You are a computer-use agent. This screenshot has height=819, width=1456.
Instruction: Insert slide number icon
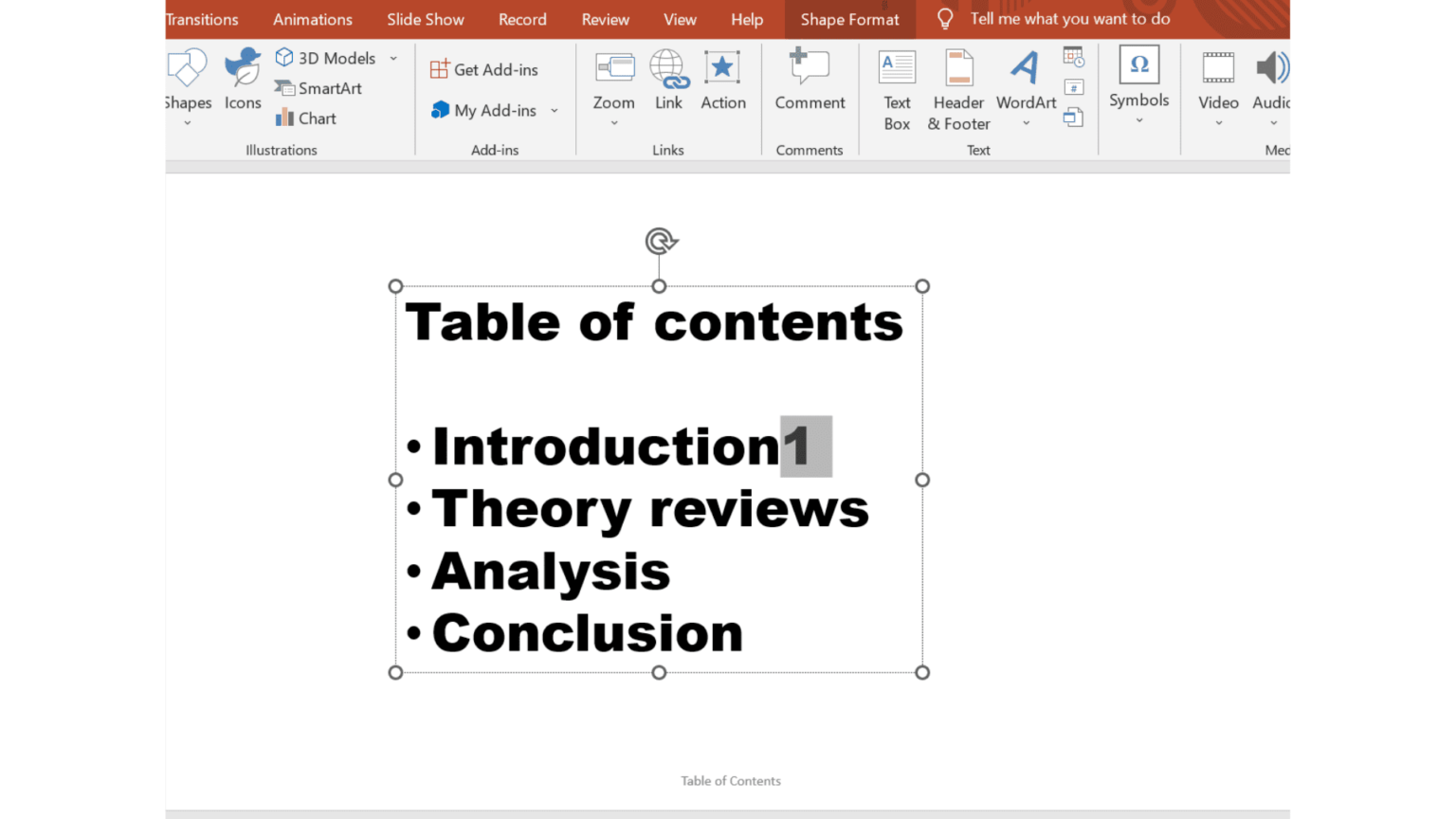click(x=1073, y=88)
